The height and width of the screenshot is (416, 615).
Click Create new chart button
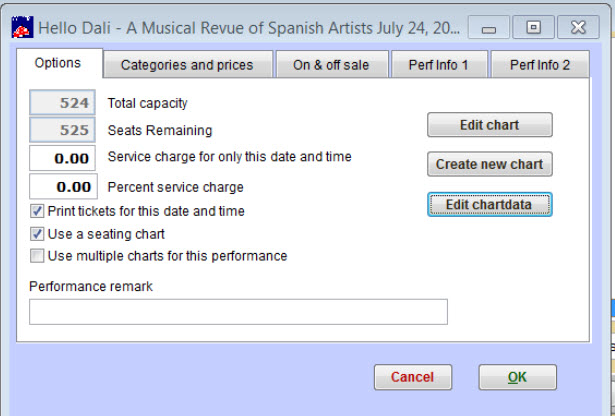click(489, 164)
